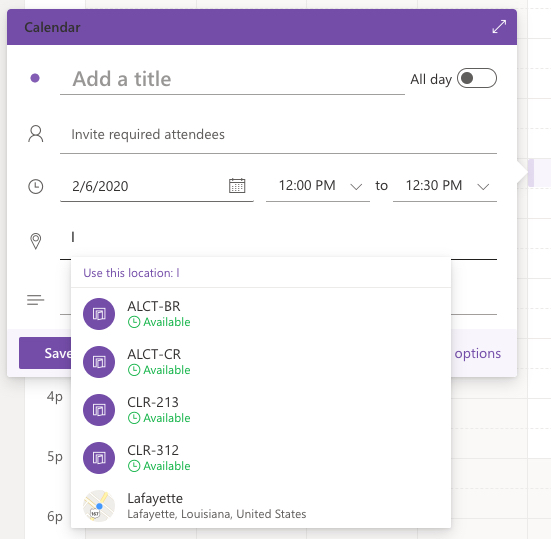Select the ALCT-CR room suggestion
The height and width of the screenshot is (539, 551).
coord(261,362)
